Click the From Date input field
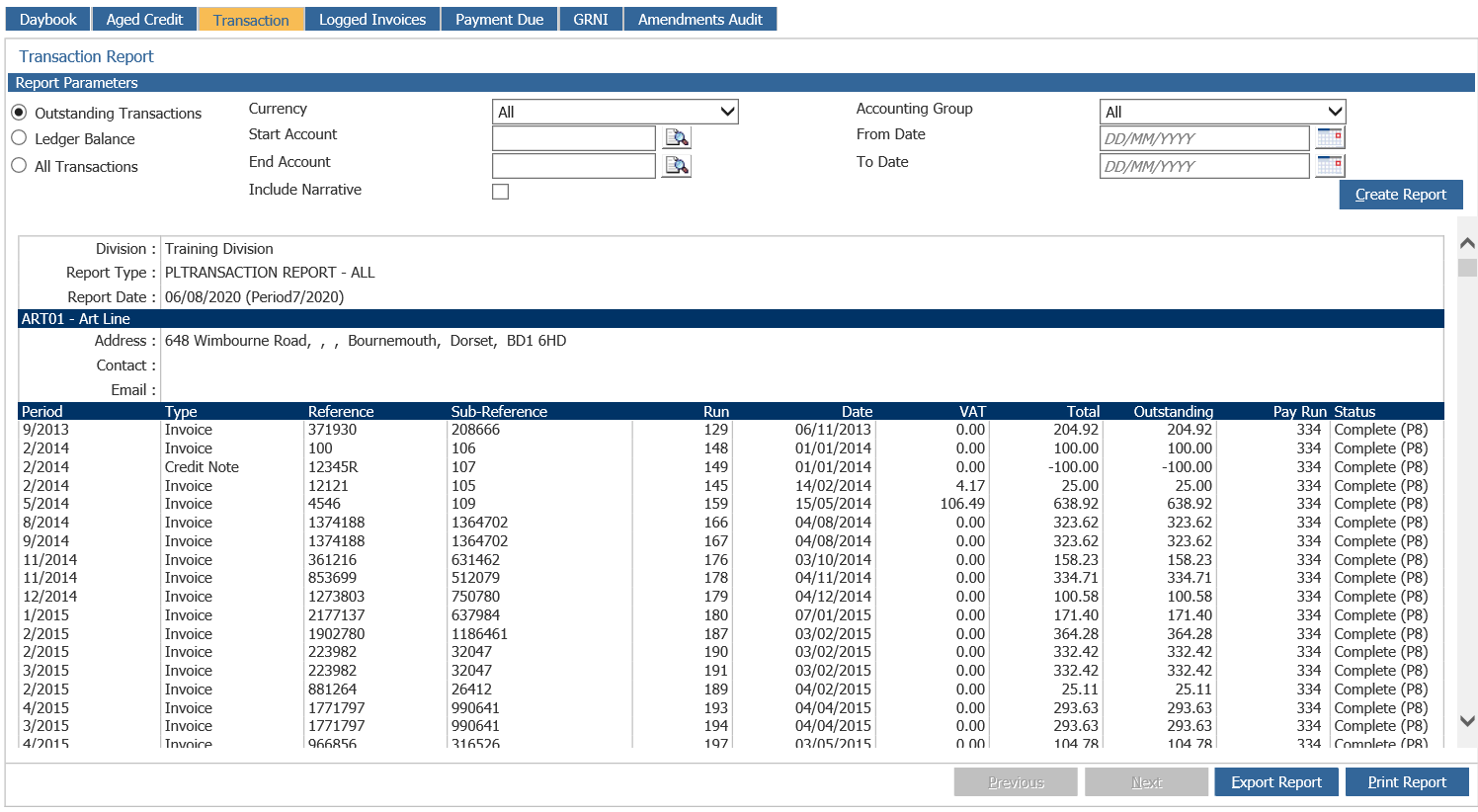The image size is (1478, 812). tap(1203, 137)
